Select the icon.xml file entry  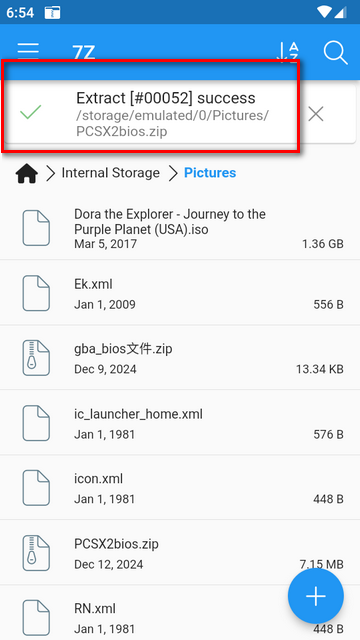[180, 487]
